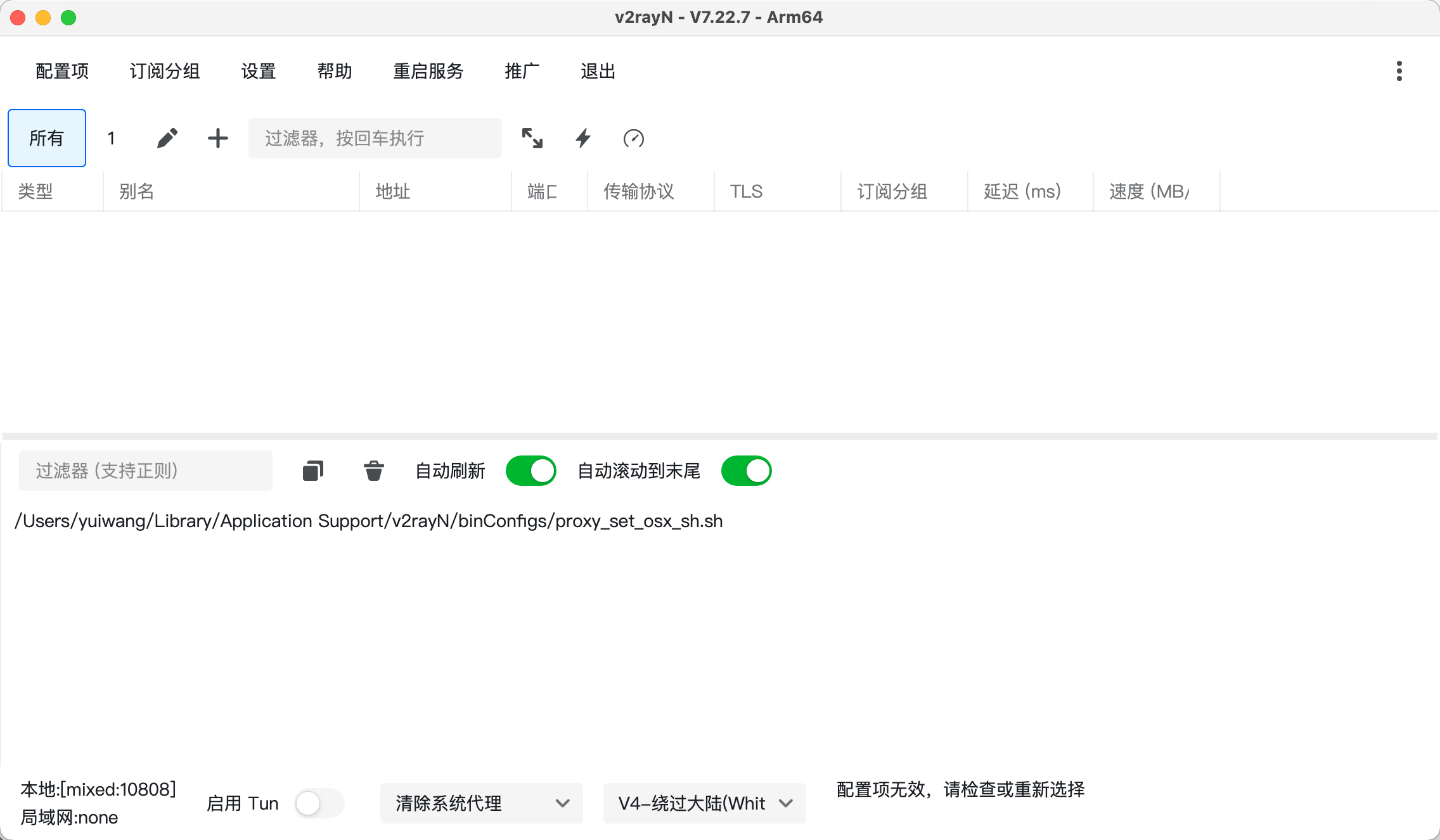Click the auto column width arrows icon
The image size is (1440, 840).
coord(532,138)
